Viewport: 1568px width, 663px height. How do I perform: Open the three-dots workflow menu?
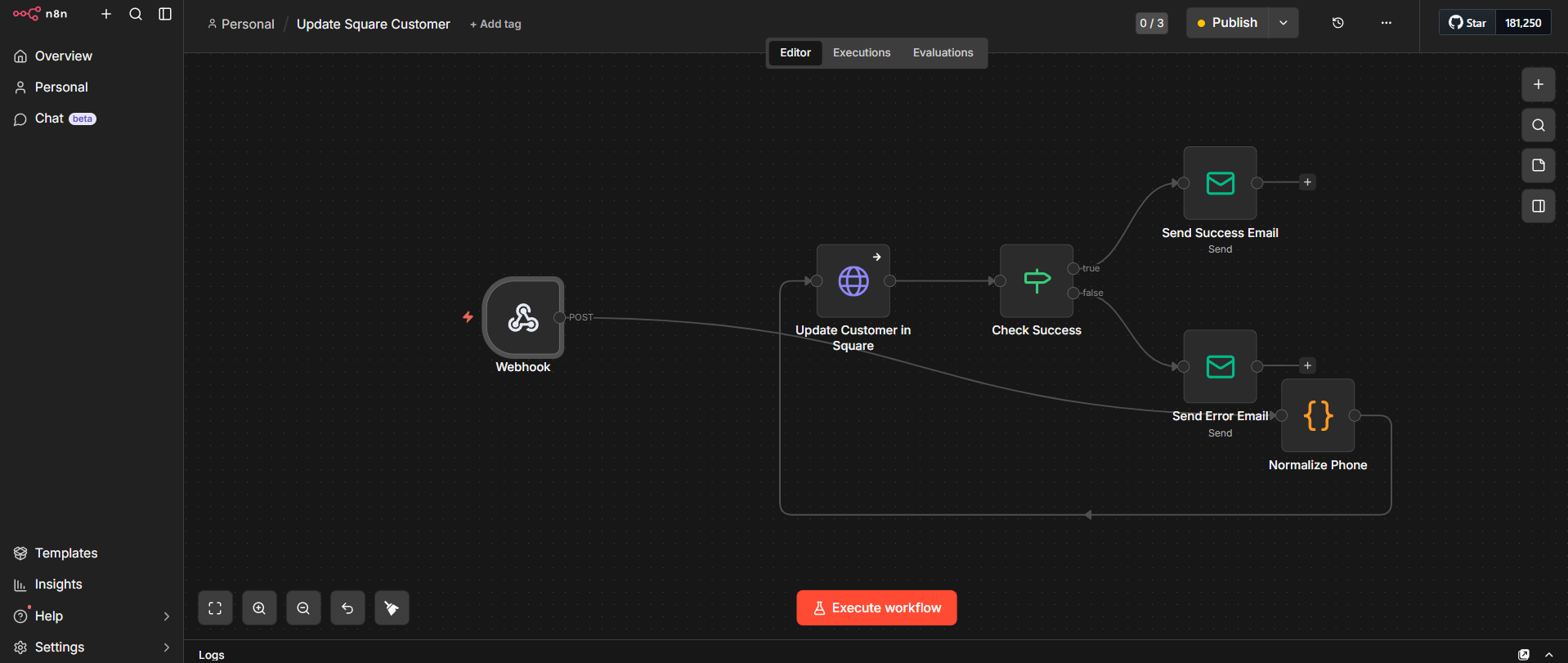click(x=1387, y=23)
